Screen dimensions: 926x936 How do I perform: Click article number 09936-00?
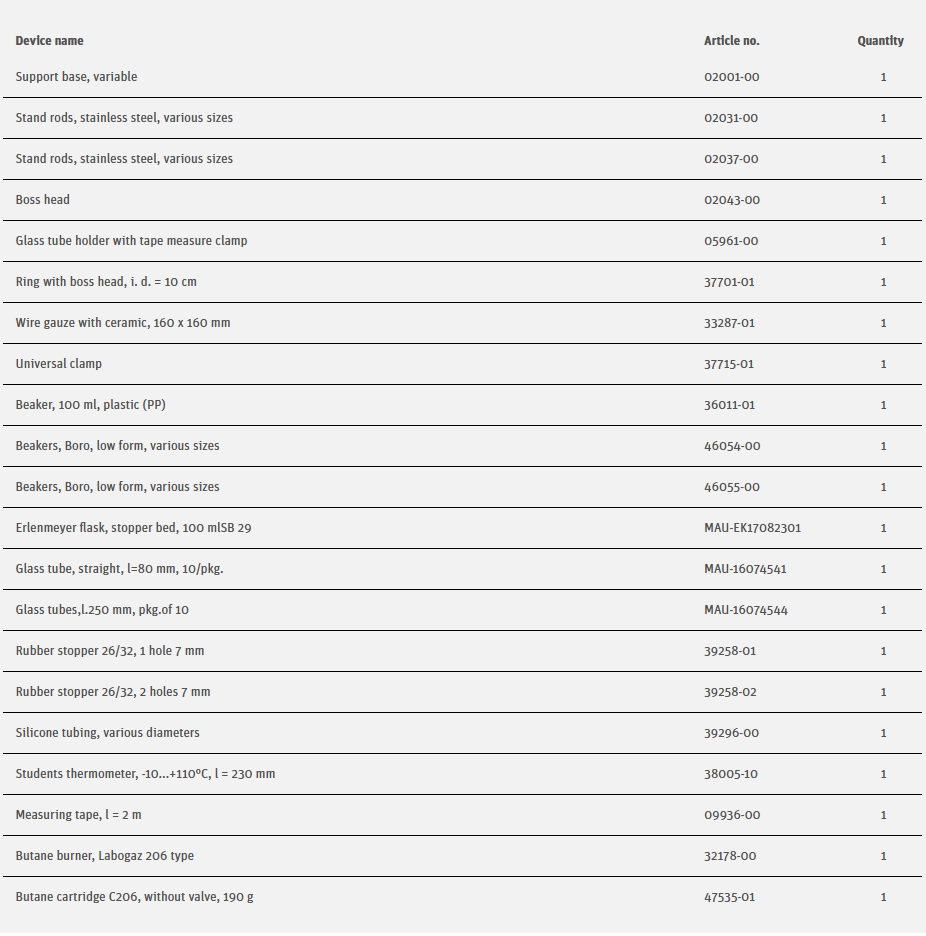tap(732, 815)
